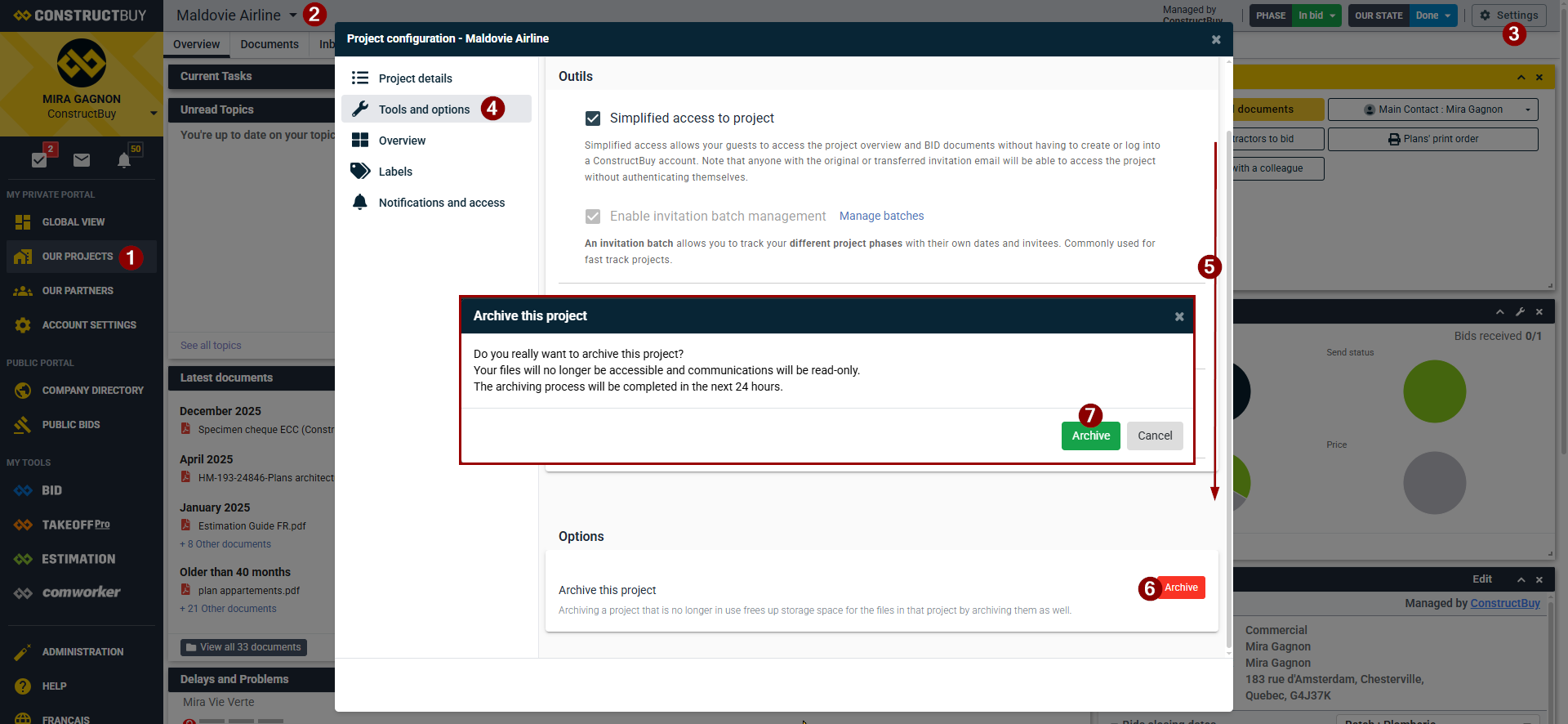Open Account Settings in the sidebar
The image size is (1568, 724).
pos(81,325)
